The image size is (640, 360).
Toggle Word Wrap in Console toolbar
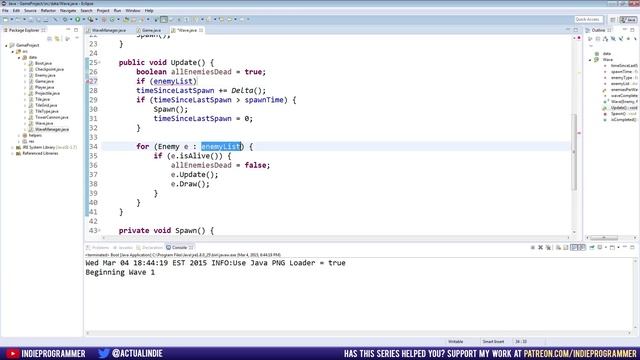tap(574, 247)
